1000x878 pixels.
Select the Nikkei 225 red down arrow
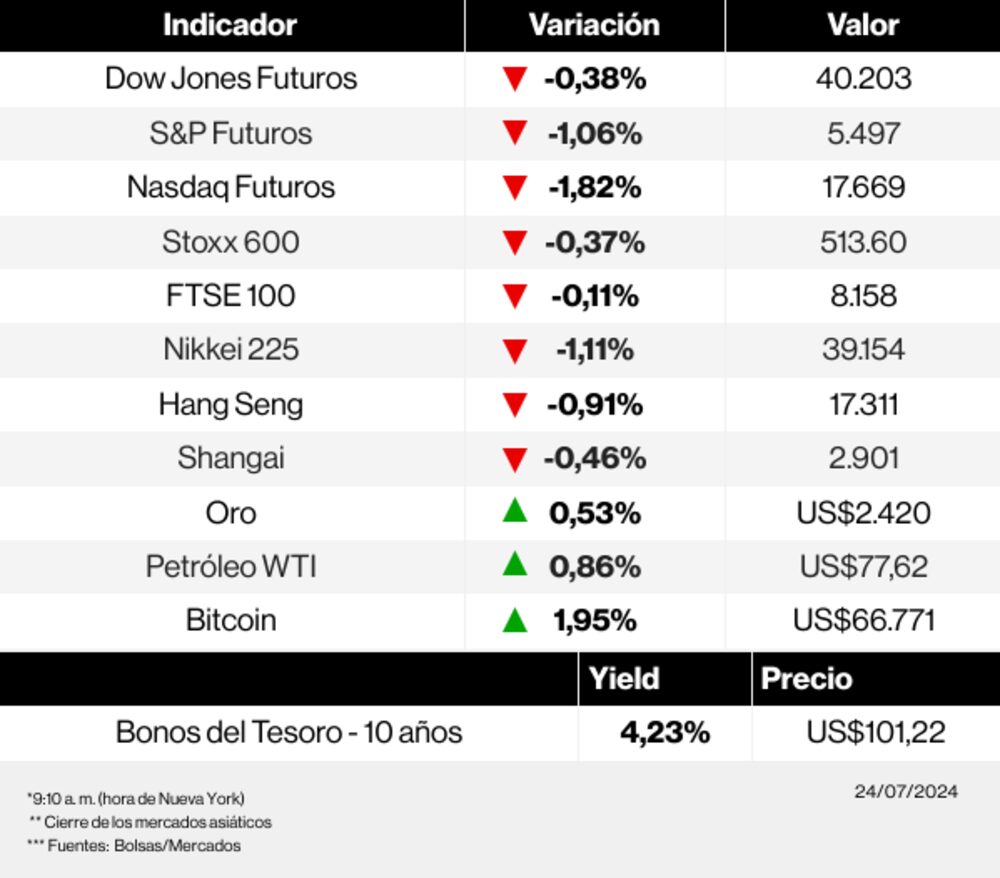coord(514,350)
